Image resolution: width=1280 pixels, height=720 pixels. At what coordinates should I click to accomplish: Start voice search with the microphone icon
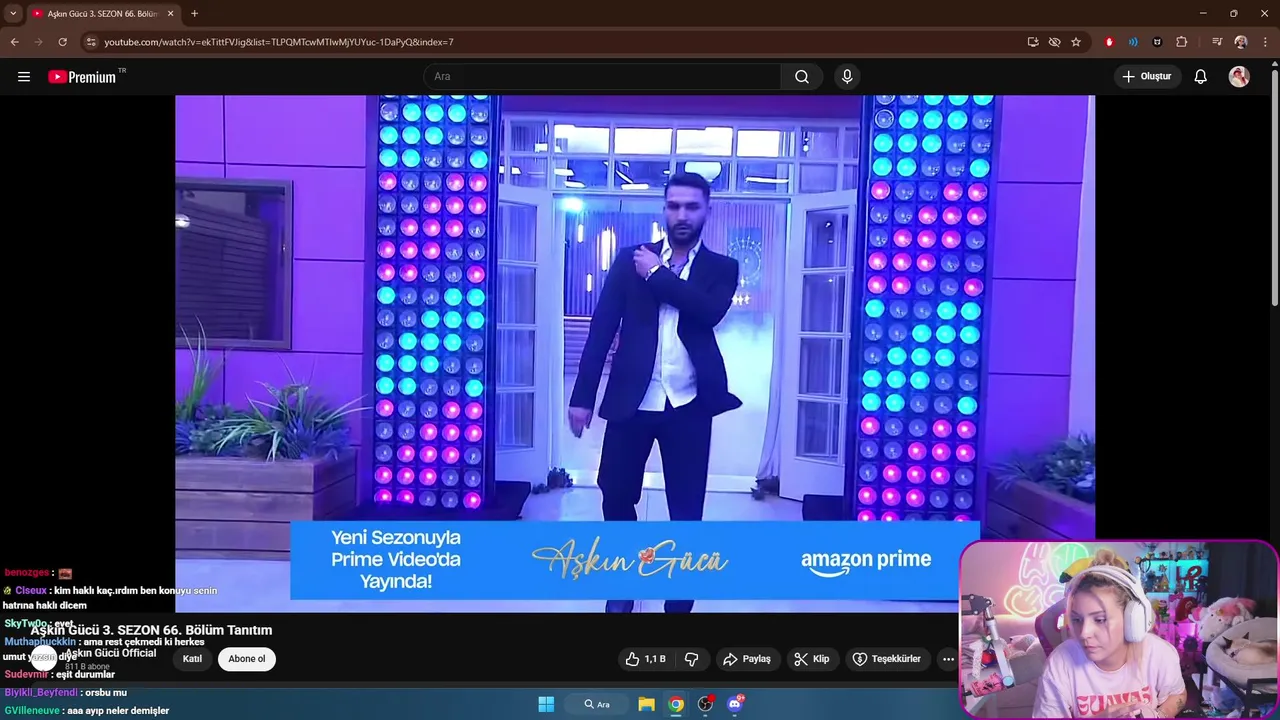coord(847,77)
